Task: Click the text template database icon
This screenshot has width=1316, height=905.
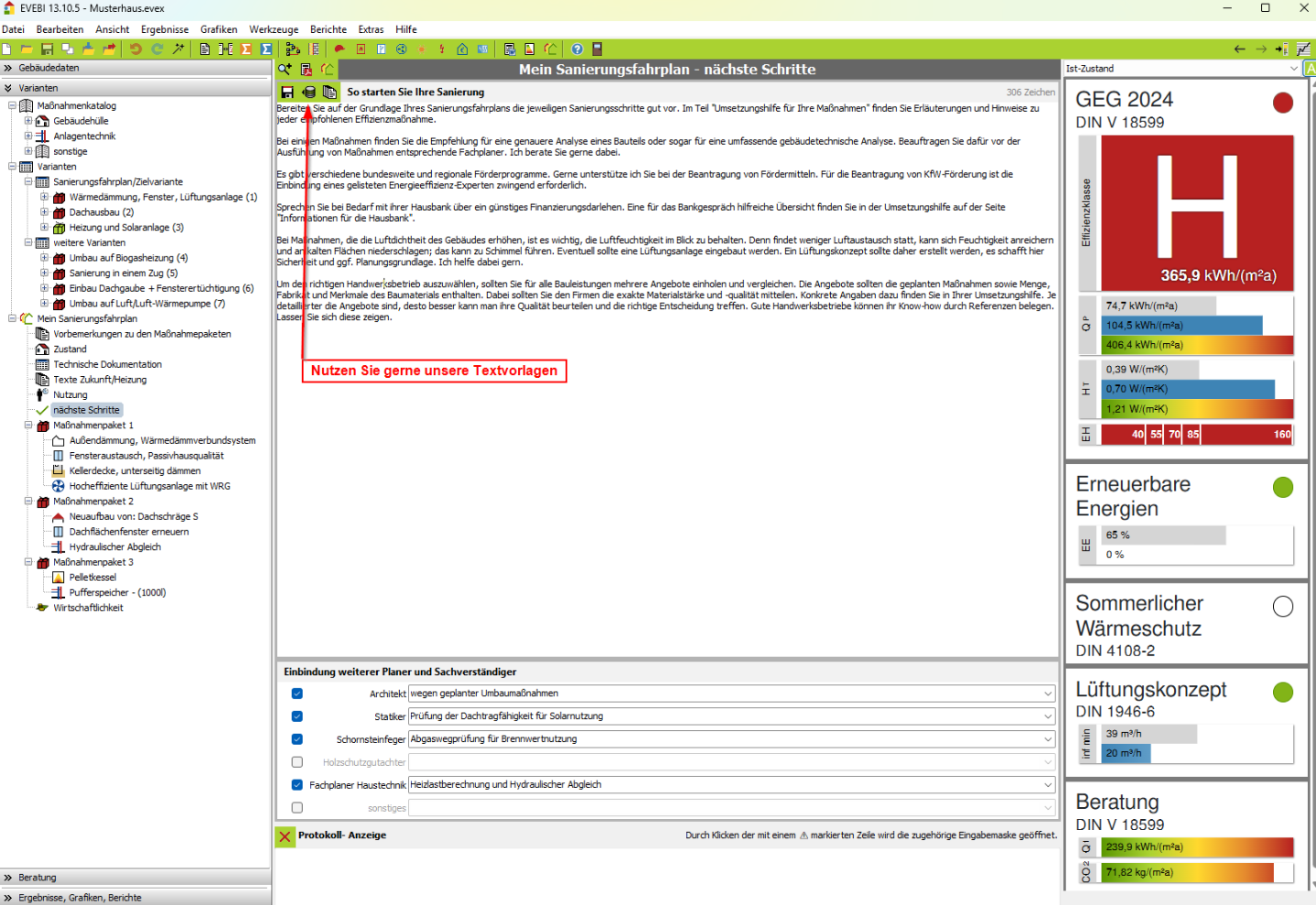Action: point(309,92)
